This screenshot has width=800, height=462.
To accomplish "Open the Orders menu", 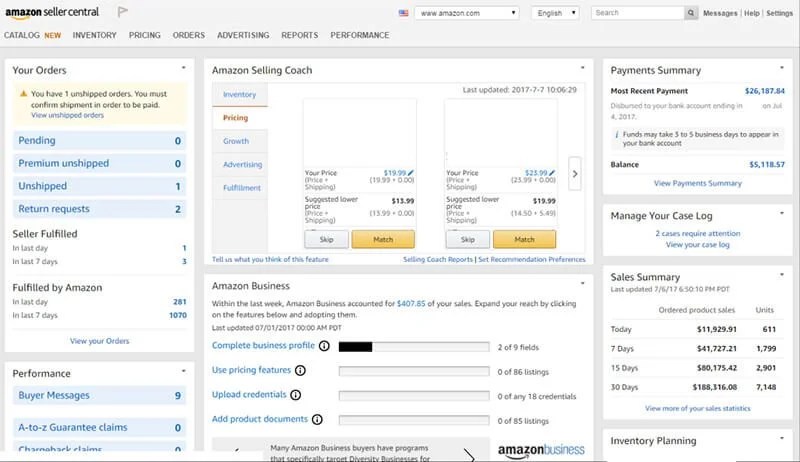I will tap(189, 35).
